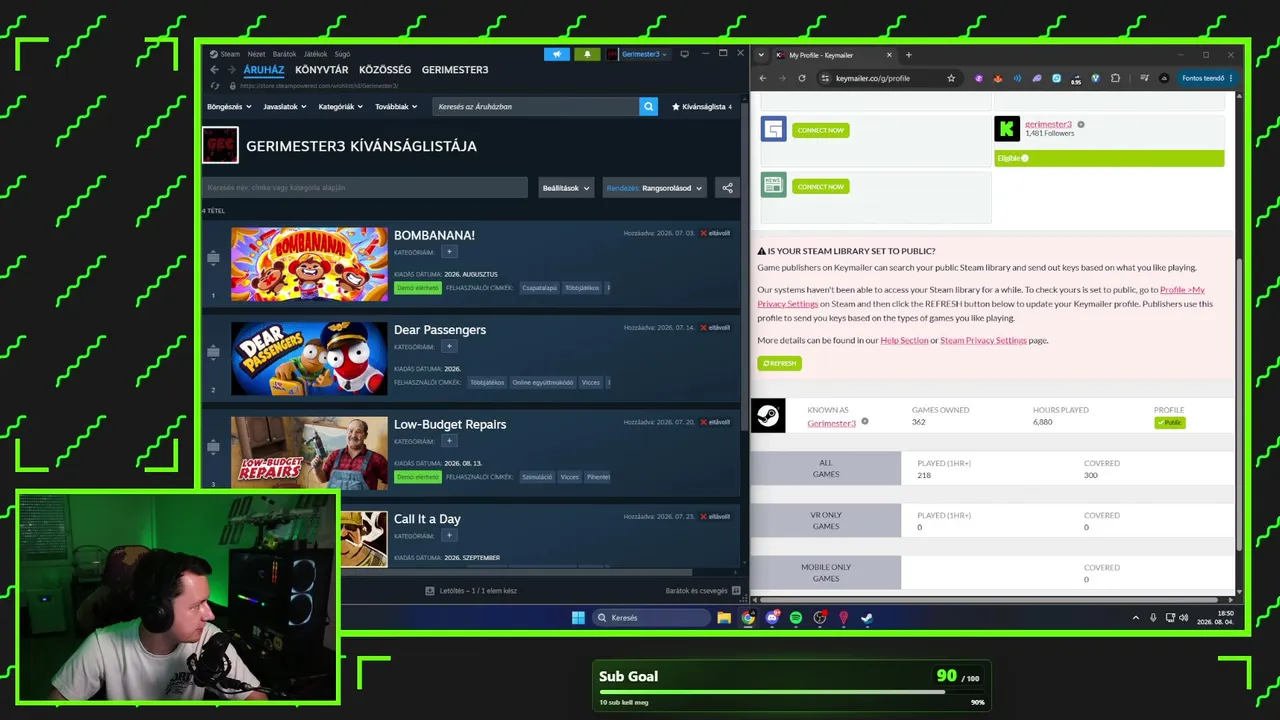Image resolution: width=1280 pixels, height=720 pixels.
Task: Bookmark the Keymailer page with the star
Action: pyautogui.click(x=951, y=78)
